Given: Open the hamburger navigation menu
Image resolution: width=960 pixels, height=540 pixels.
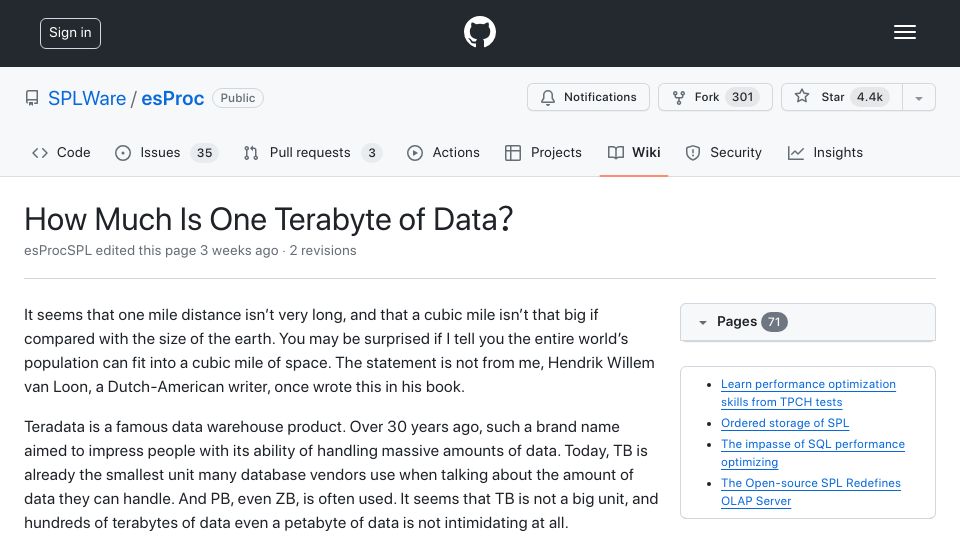Looking at the screenshot, I should [x=904, y=32].
